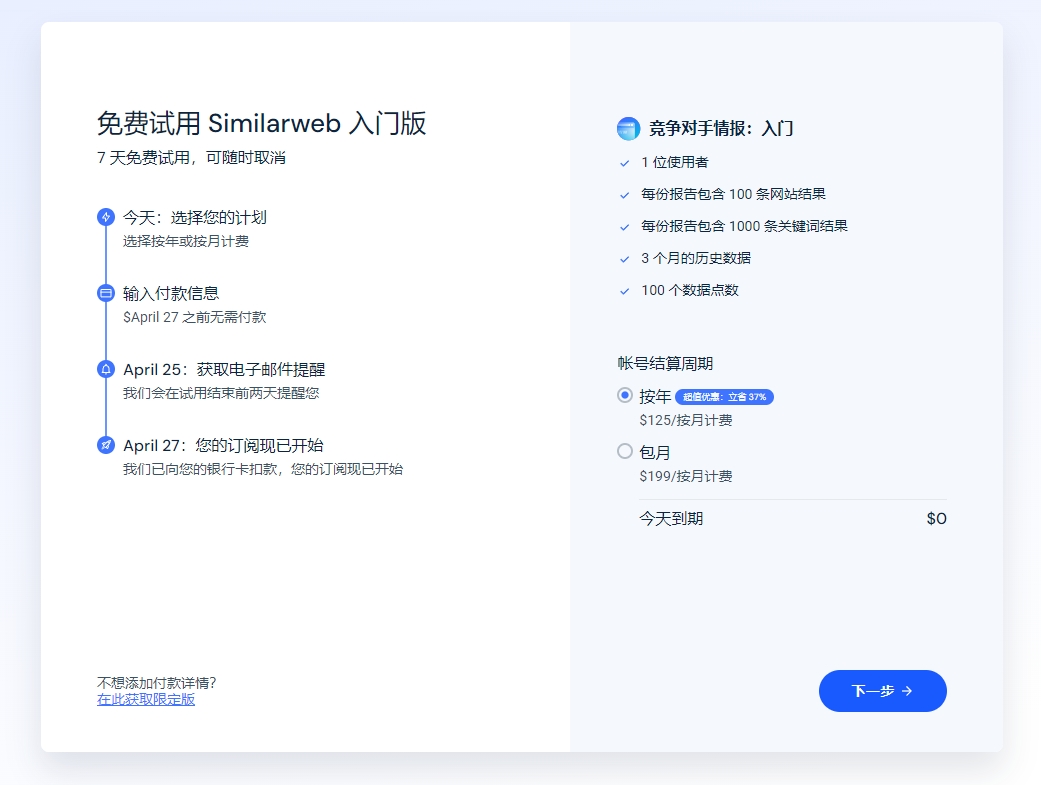This screenshot has height=785, width=1041.
Task: Click the step title April 27：您的订阅现已开始
Action: point(224,445)
